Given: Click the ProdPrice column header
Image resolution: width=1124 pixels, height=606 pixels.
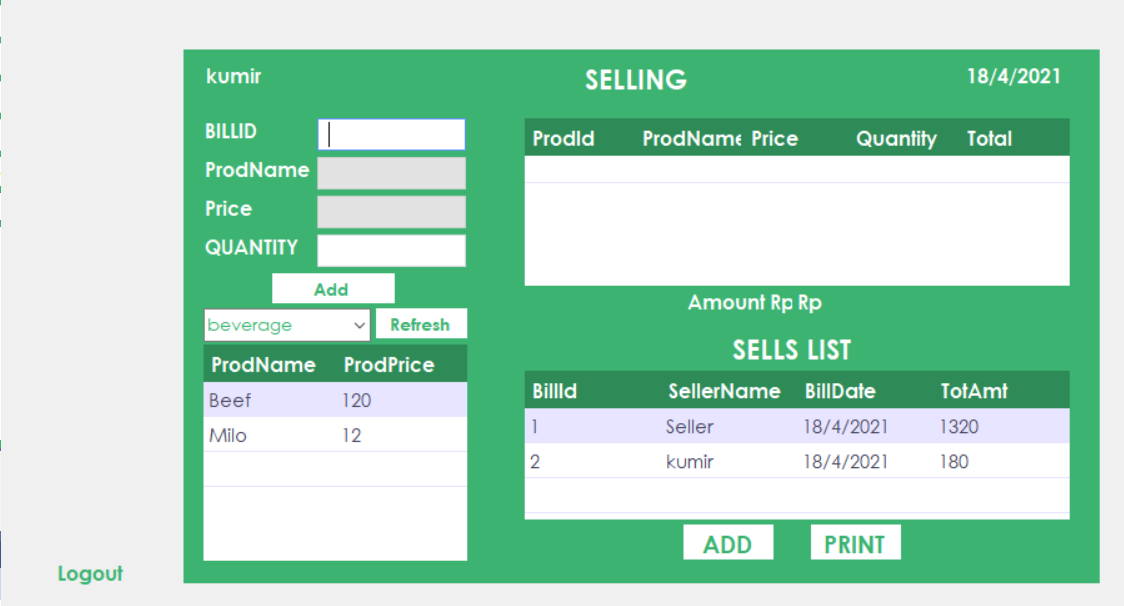Looking at the screenshot, I should (x=388, y=365).
